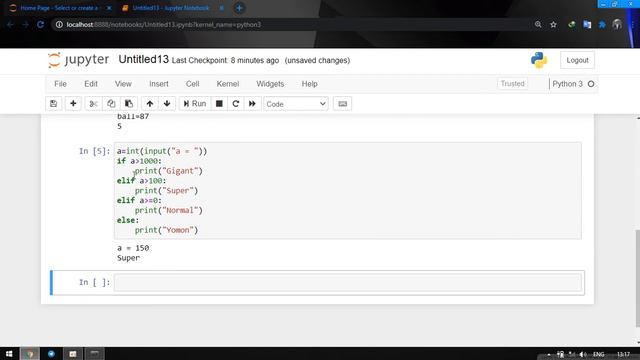This screenshot has width=640, height=360.
Task: Click the 'Super' output text
Action: point(128,258)
